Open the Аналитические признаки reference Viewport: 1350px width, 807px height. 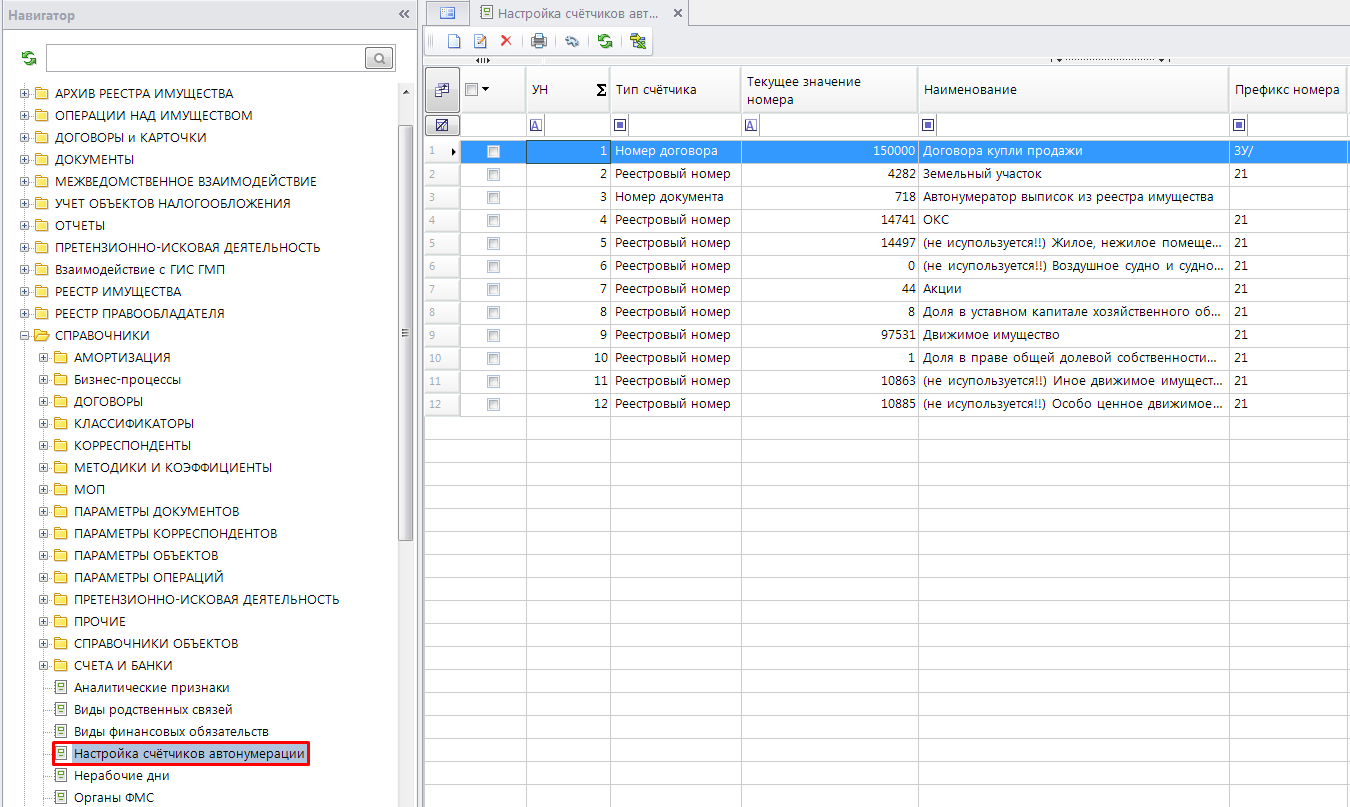[x=151, y=688]
